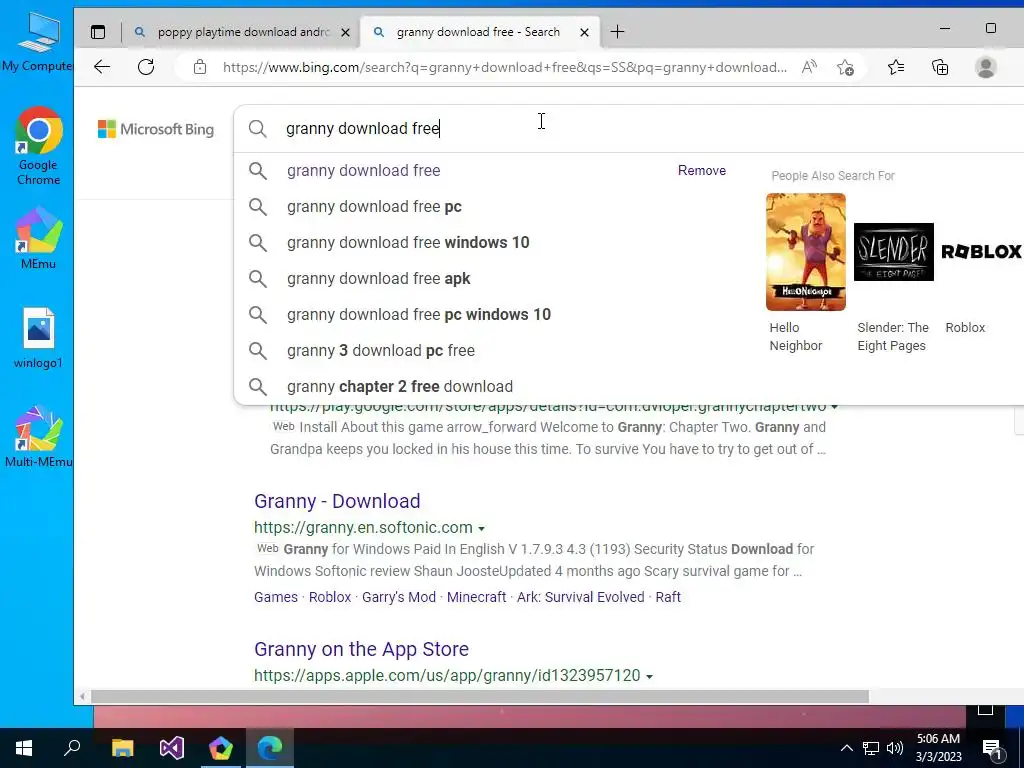Remove the granny download free history suggestion
The height and width of the screenshot is (768, 1024).
(701, 170)
